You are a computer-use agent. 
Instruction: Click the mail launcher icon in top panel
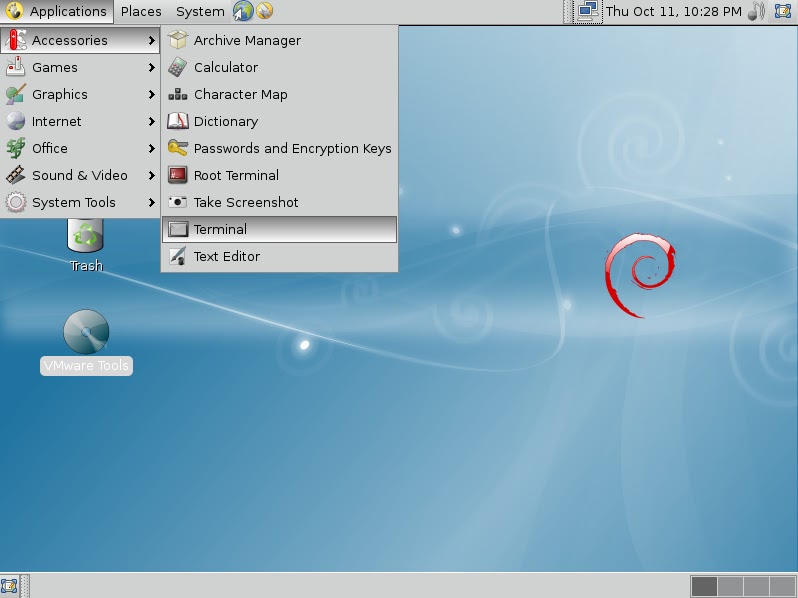[x=264, y=11]
